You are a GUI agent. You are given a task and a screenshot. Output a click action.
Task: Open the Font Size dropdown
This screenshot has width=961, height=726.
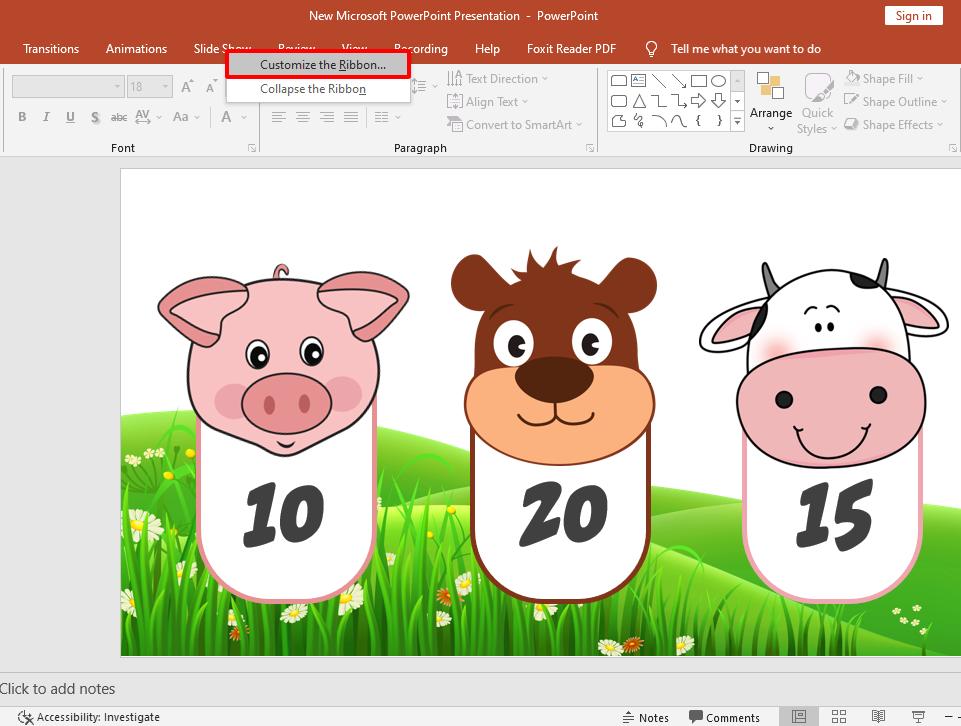click(x=163, y=86)
